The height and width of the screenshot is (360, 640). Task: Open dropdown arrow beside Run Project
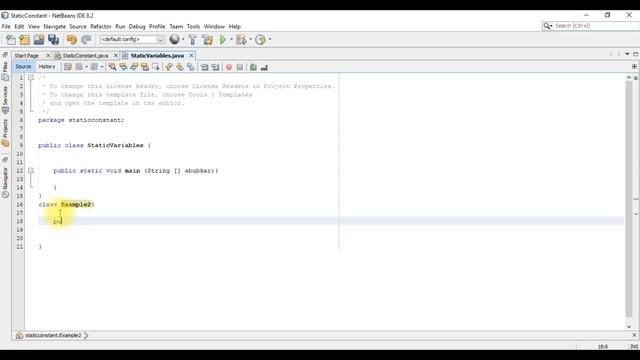[x=231, y=39]
